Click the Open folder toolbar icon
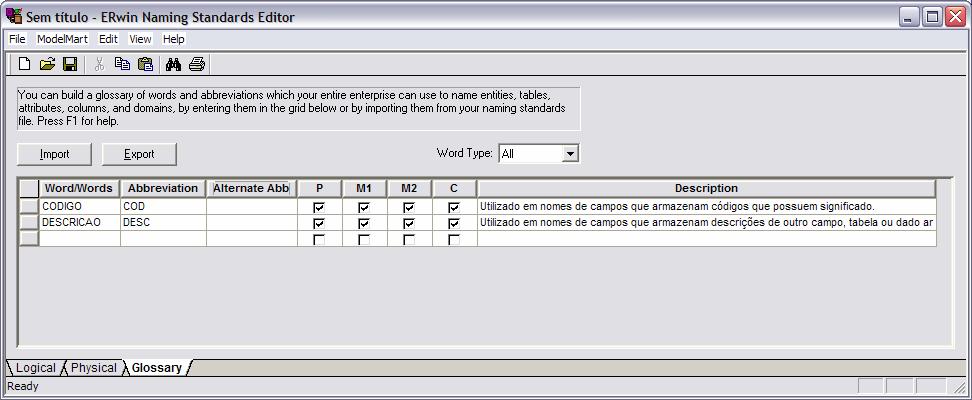Viewport: 972px width, 400px height. pyautogui.click(x=47, y=65)
